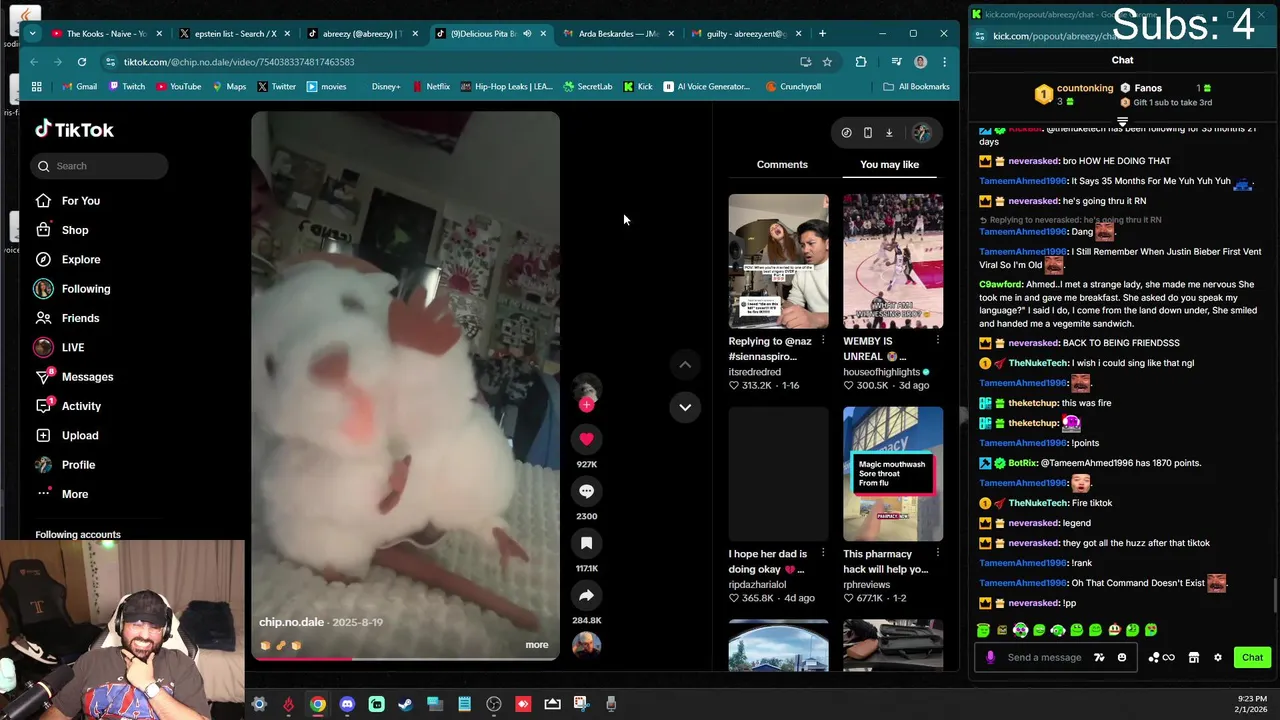The width and height of the screenshot is (1280, 720).
Task: Open the magic mouthwash pharmacy video thumbnail
Action: click(x=893, y=474)
